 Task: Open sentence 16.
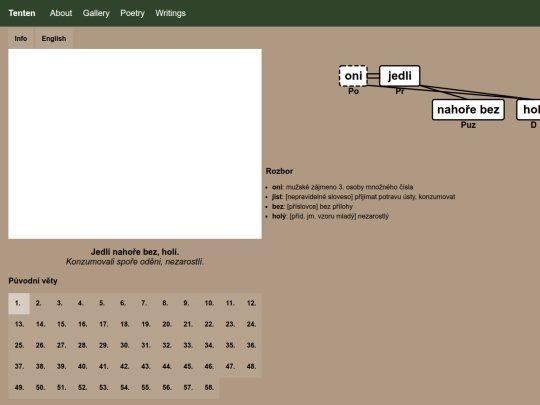tap(82, 324)
